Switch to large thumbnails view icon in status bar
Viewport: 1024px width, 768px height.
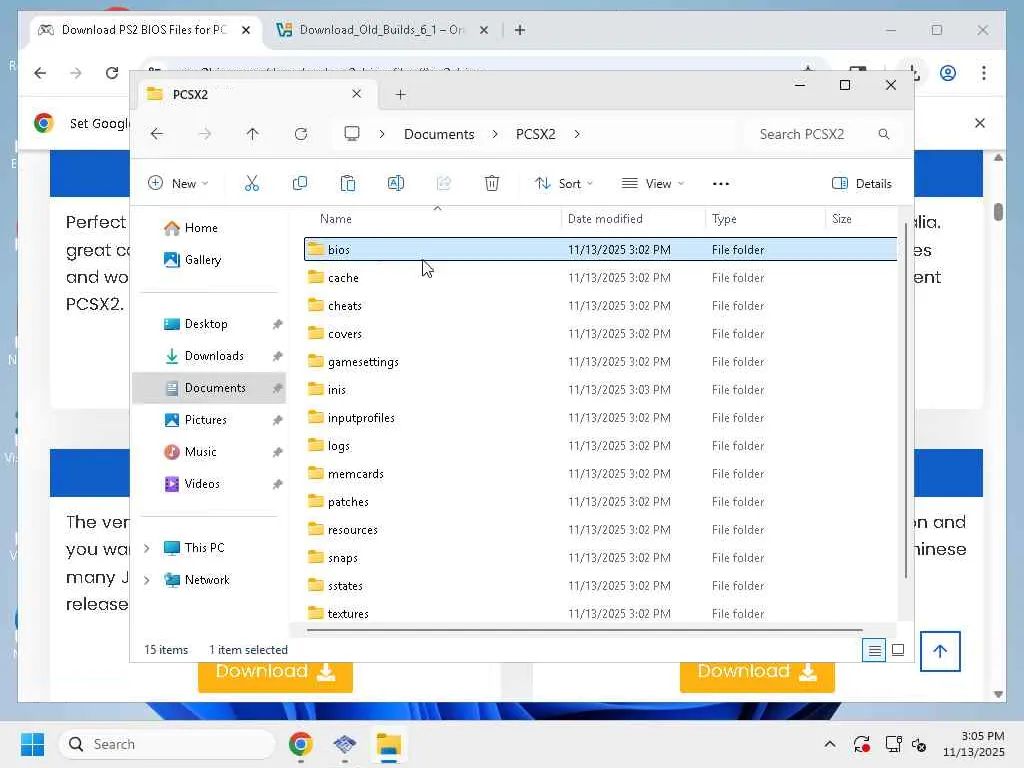(898, 650)
